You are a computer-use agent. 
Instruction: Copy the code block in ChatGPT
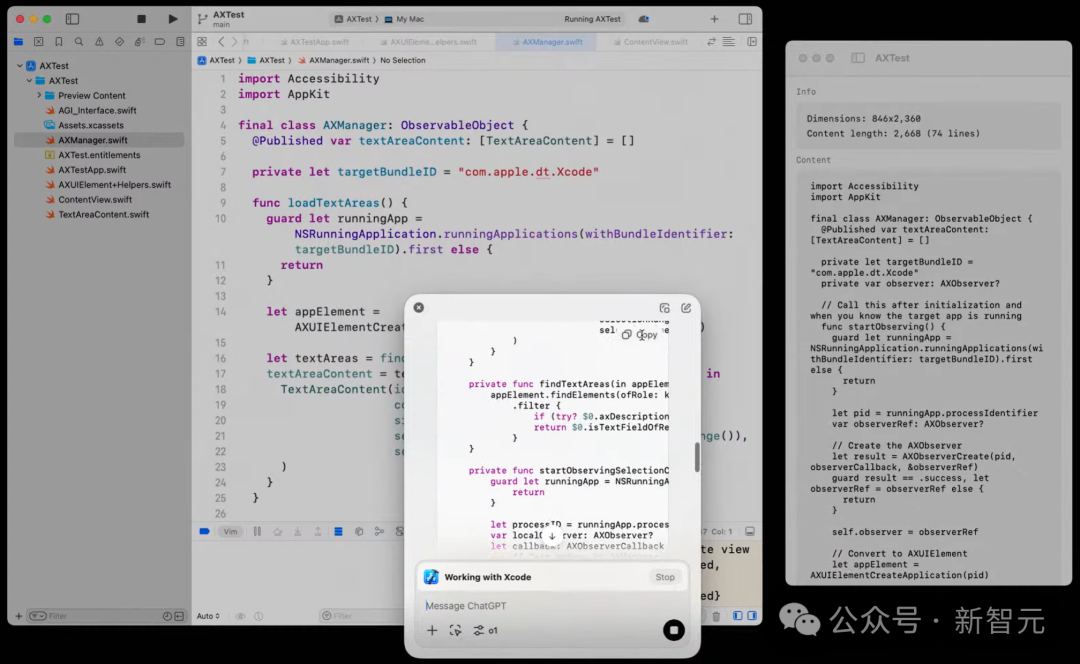click(640, 335)
